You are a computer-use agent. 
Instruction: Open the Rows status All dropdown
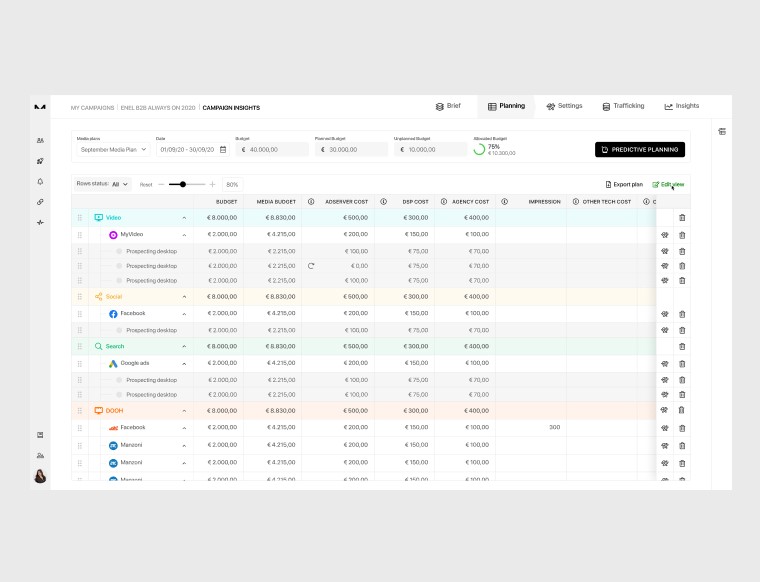pyautogui.click(x=119, y=184)
